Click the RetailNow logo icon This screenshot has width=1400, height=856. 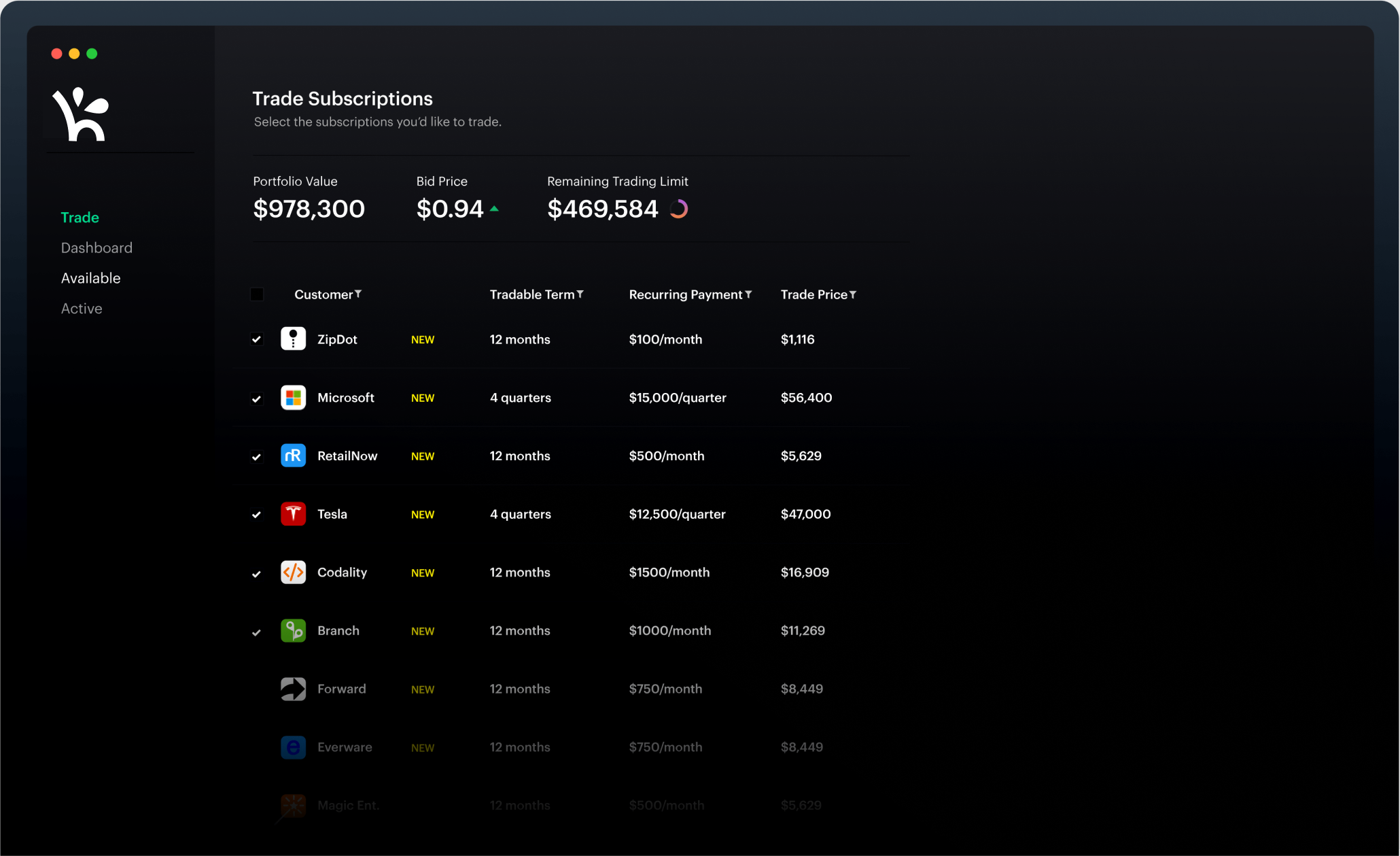point(293,456)
